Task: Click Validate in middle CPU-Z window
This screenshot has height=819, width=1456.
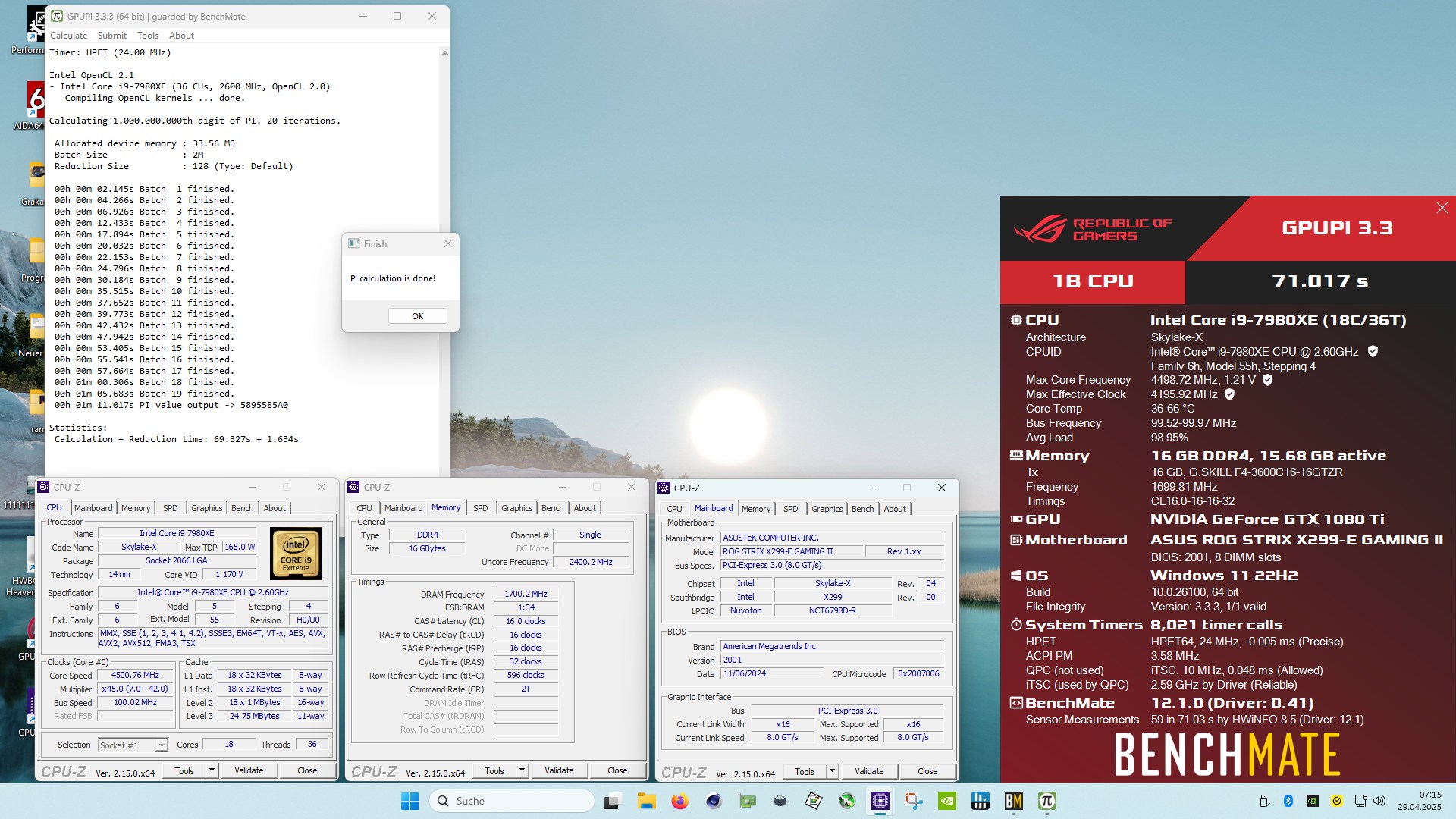Action: coord(559,770)
